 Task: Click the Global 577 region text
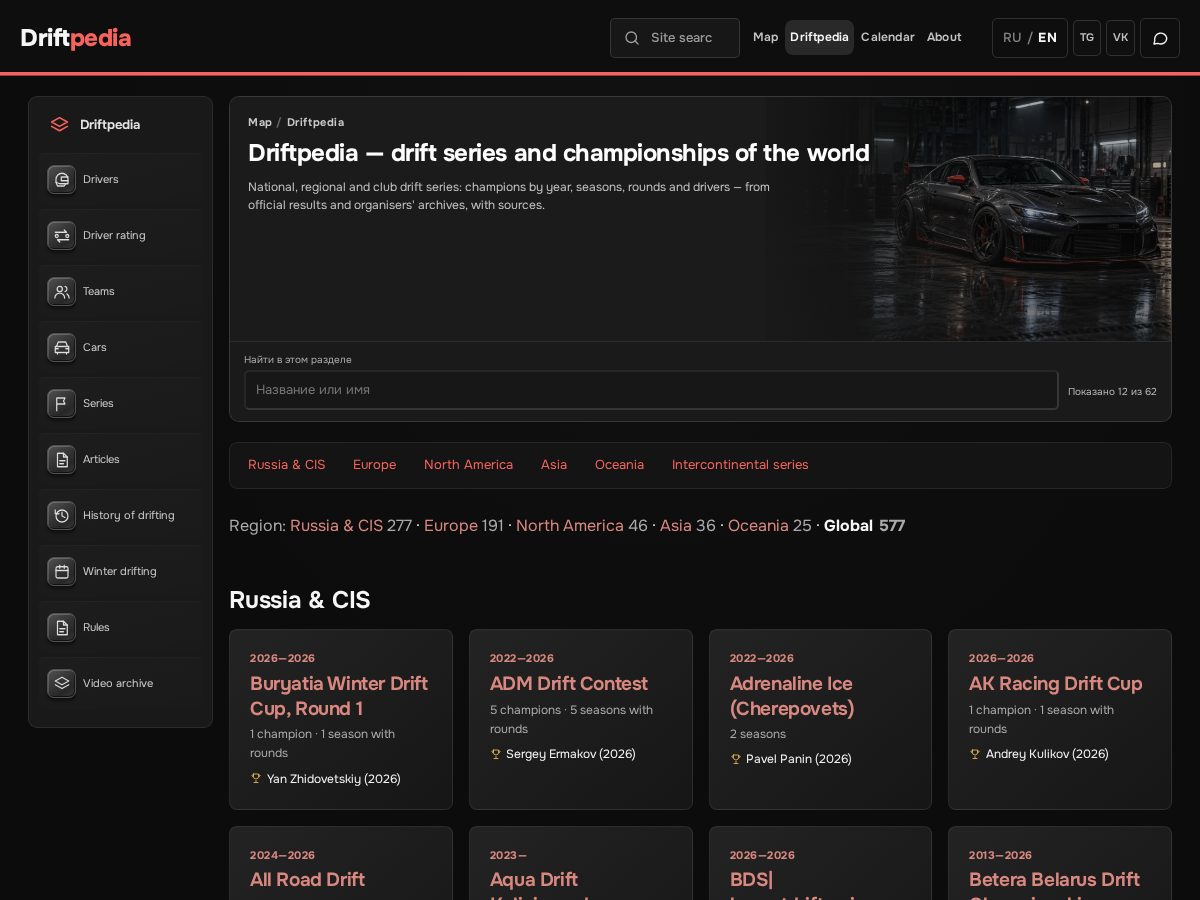864,526
